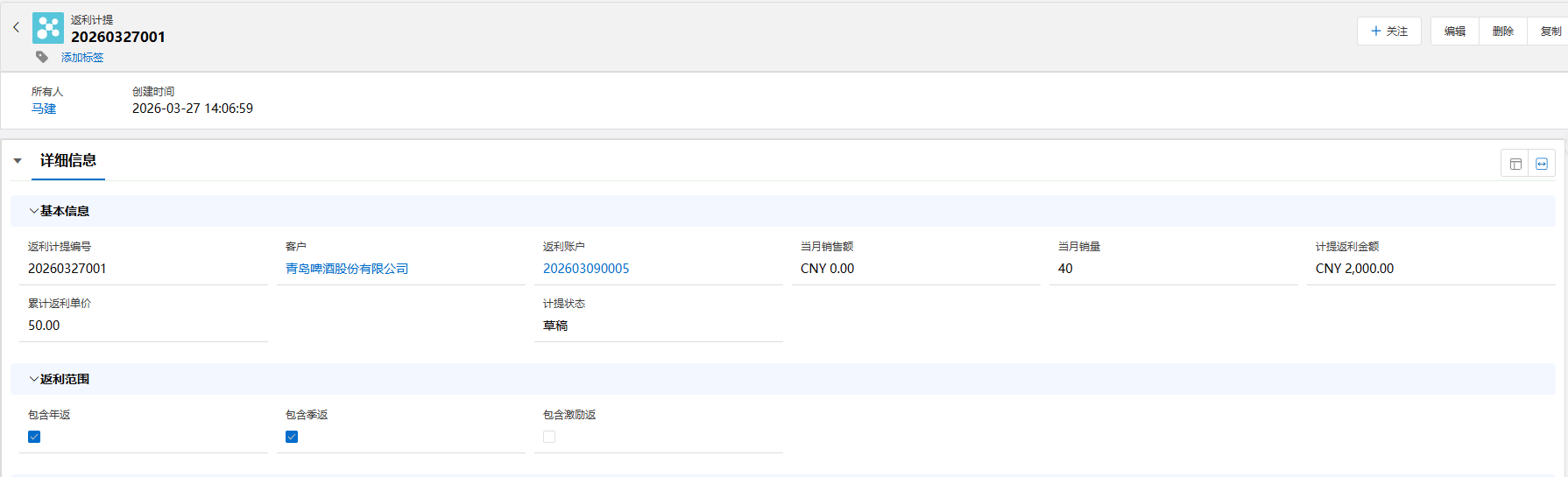This screenshot has width=1568, height=477.
Task: Open owner 马建's profile link
Action: (x=44, y=109)
